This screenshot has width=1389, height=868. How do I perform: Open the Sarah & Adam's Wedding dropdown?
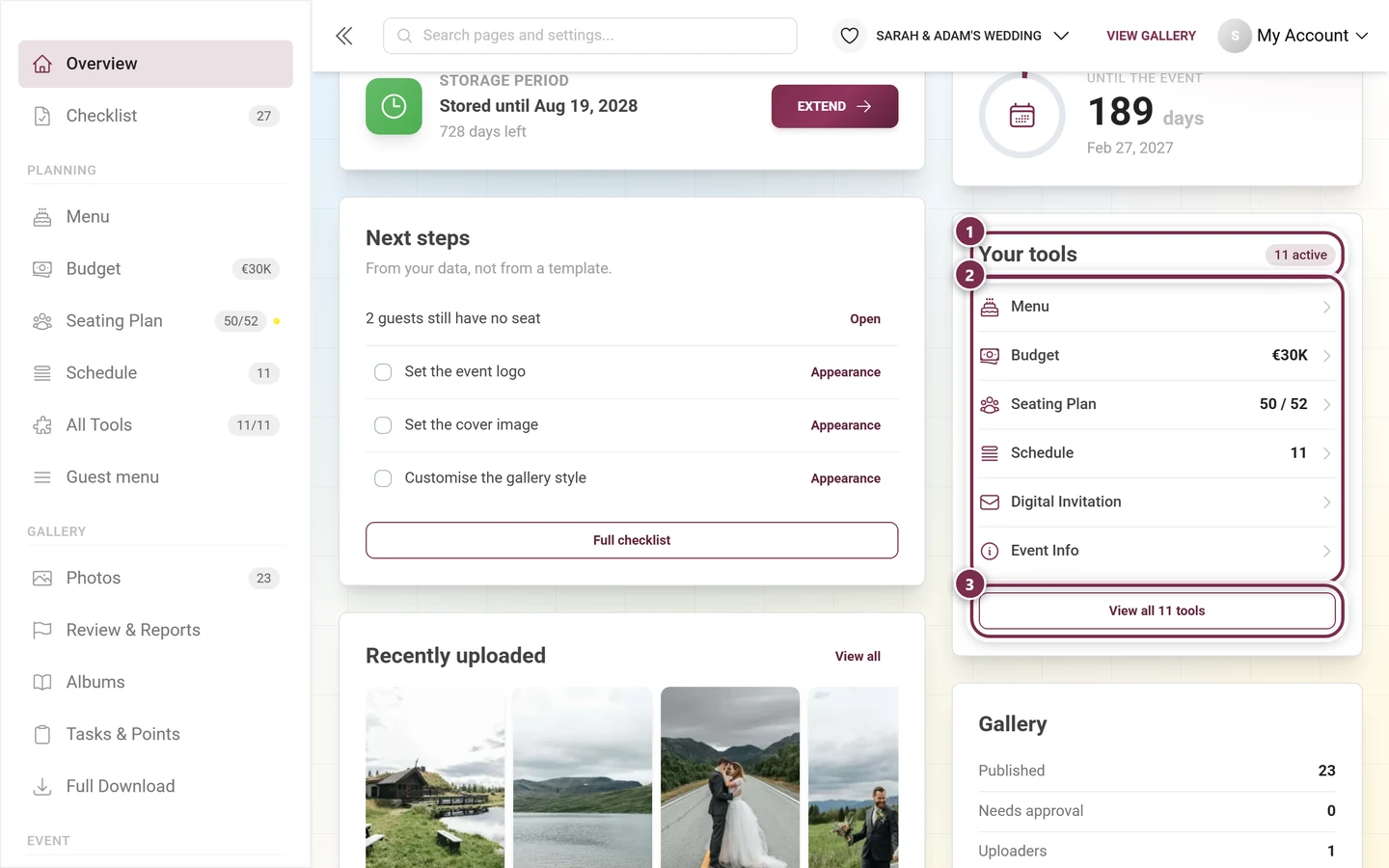(972, 36)
